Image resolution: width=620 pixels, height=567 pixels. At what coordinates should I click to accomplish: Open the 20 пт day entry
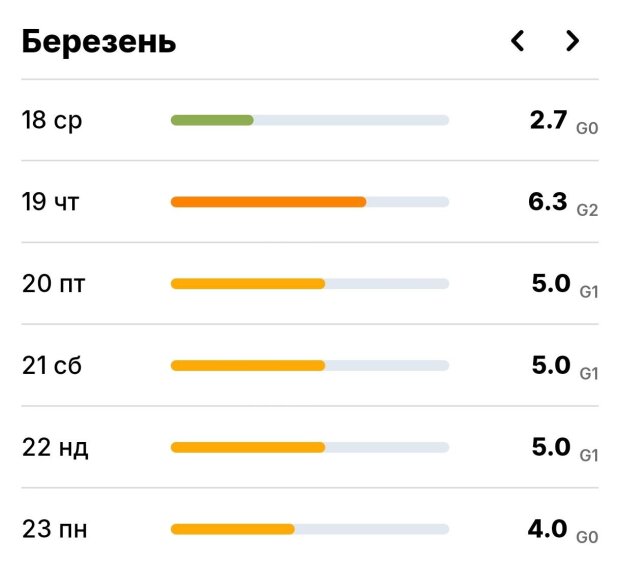[x=53, y=284]
